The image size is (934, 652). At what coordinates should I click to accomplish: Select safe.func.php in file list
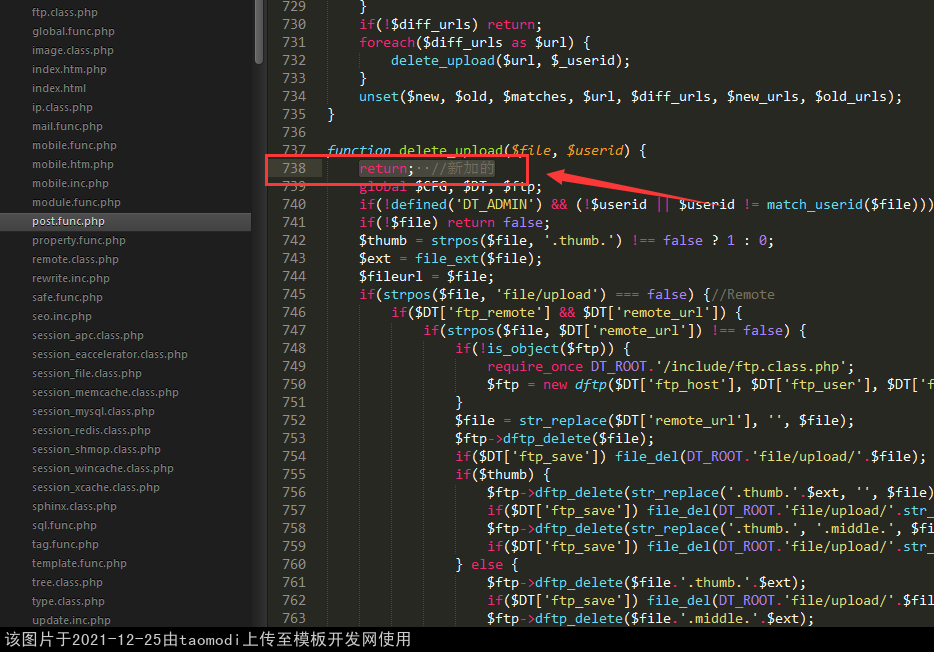[67, 298]
